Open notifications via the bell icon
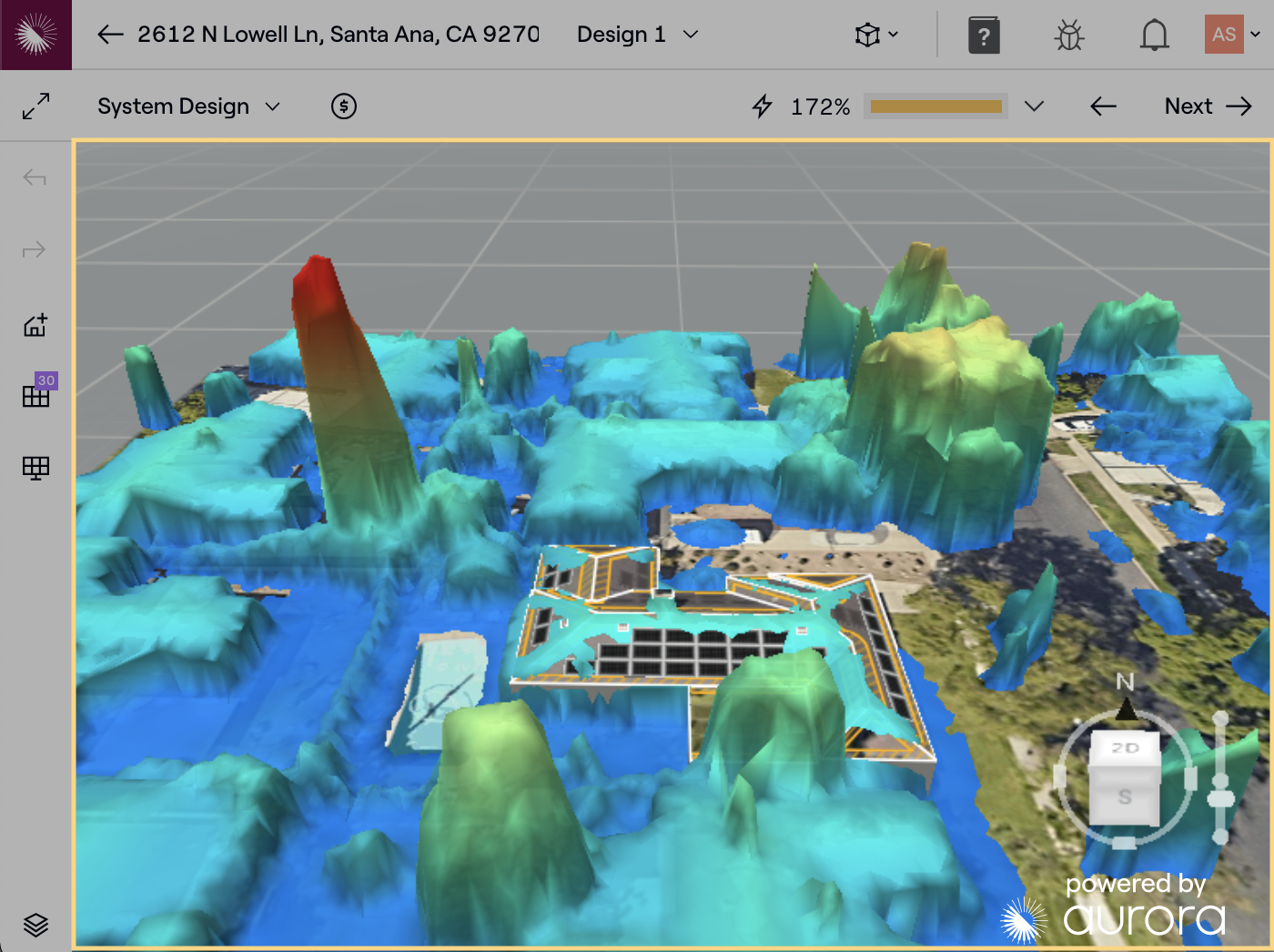The width and height of the screenshot is (1274, 952). tap(1154, 35)
